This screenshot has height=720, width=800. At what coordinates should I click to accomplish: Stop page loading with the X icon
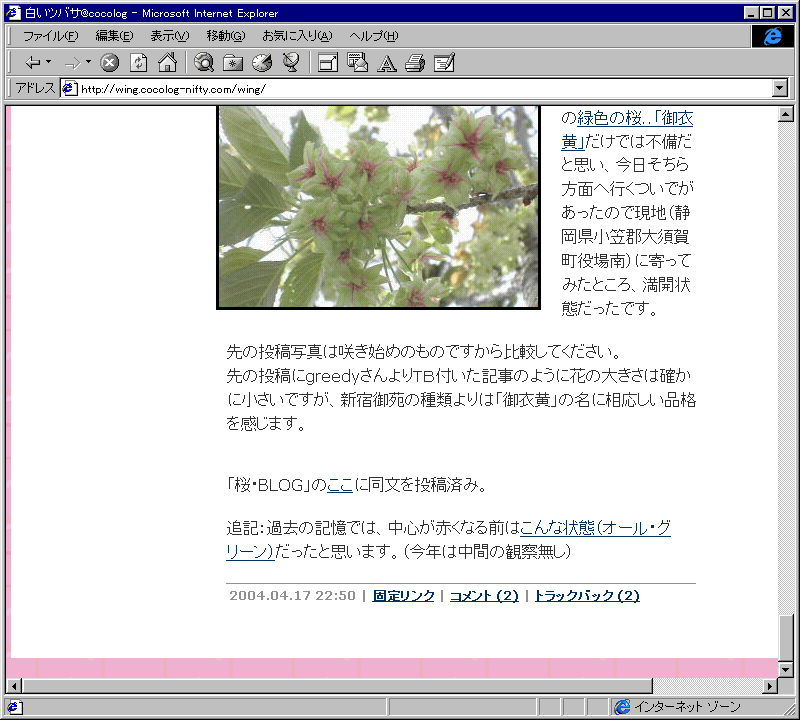tap(109, 63)
